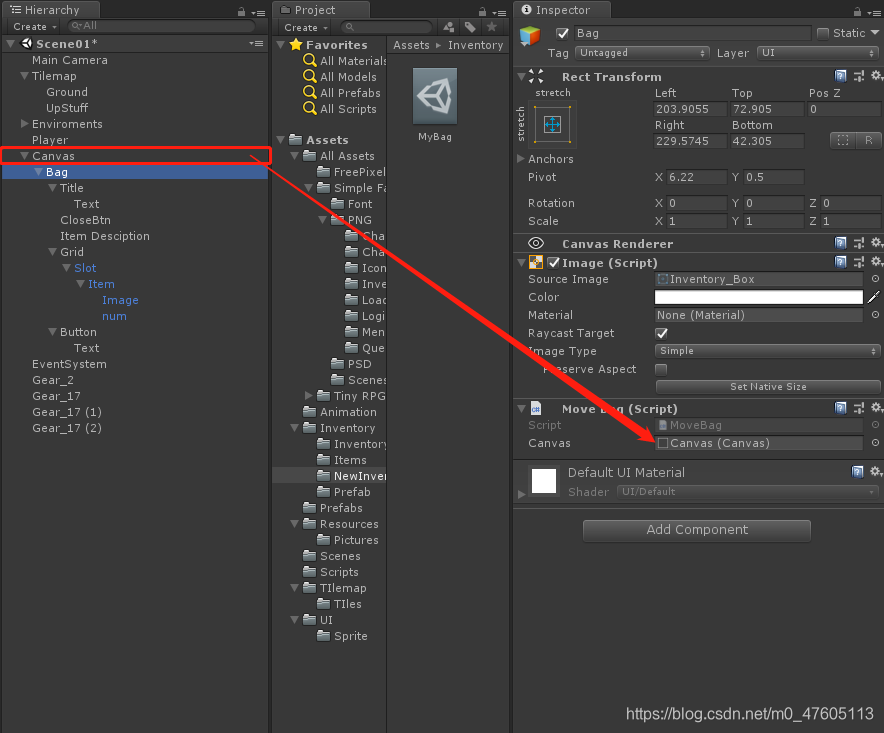Enable the Preserve Aspect checkbox

click(661, 369)
